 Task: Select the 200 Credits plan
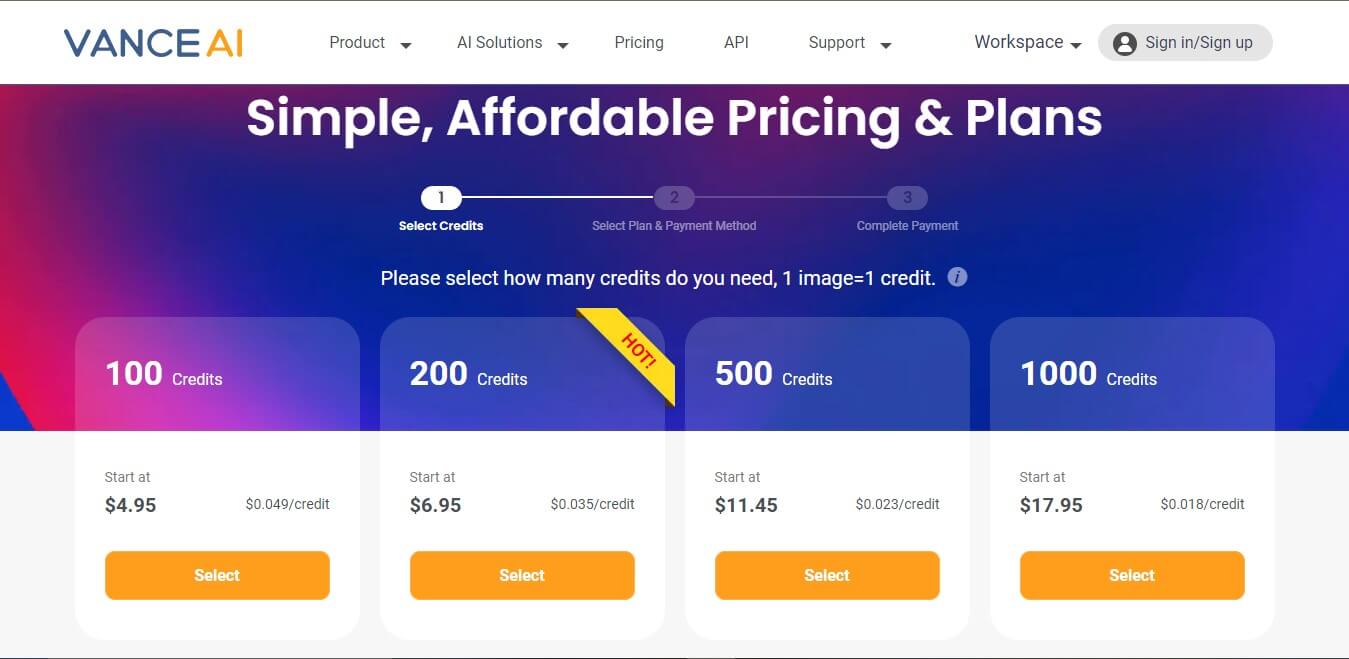point(522,575)
